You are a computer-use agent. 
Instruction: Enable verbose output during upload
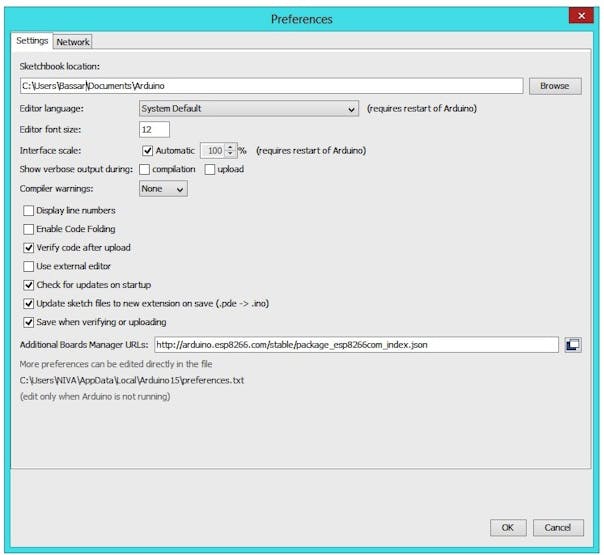click(210, 169)
